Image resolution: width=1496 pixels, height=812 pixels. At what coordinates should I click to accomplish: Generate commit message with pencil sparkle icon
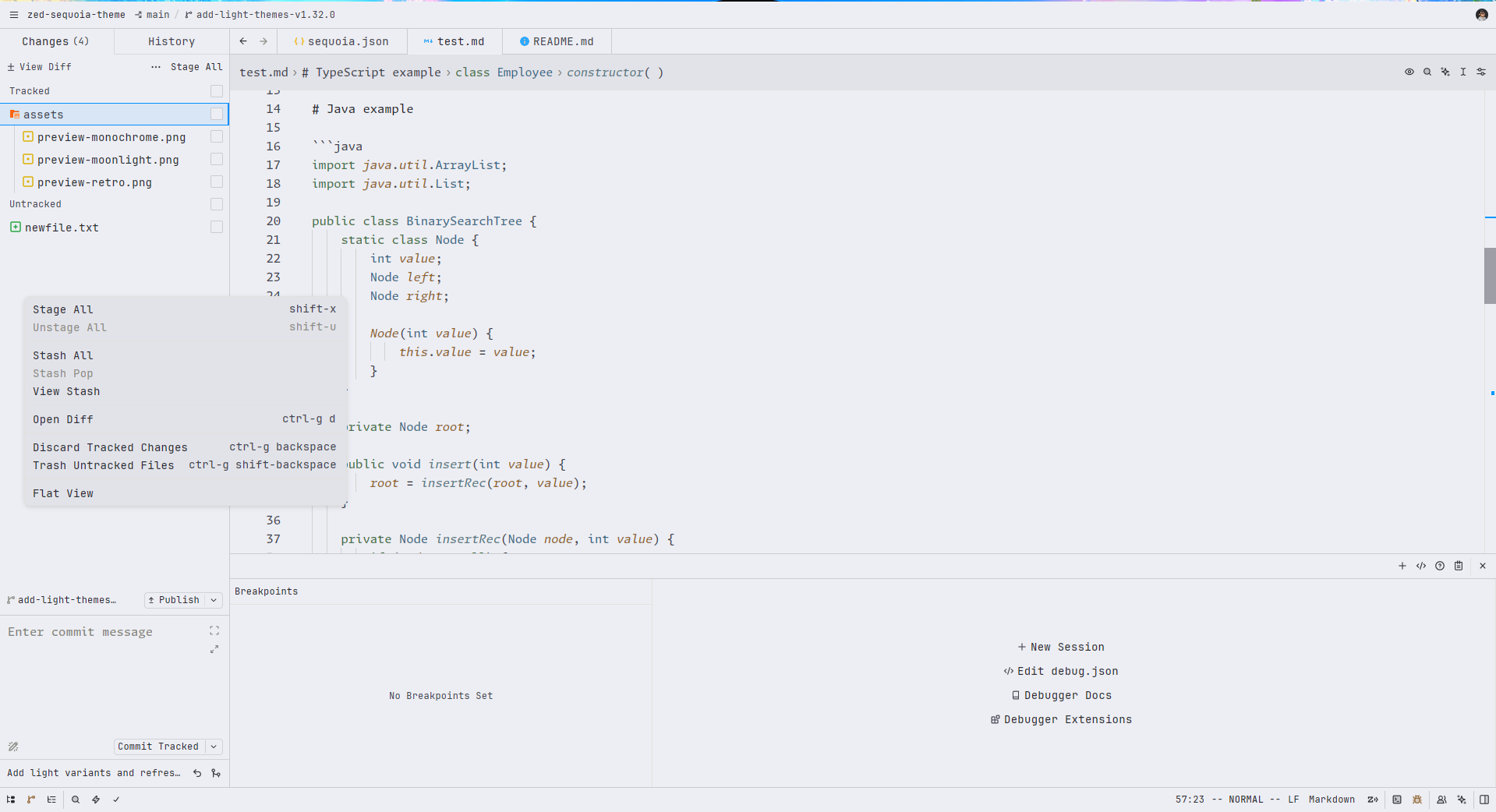coord(13,747)
